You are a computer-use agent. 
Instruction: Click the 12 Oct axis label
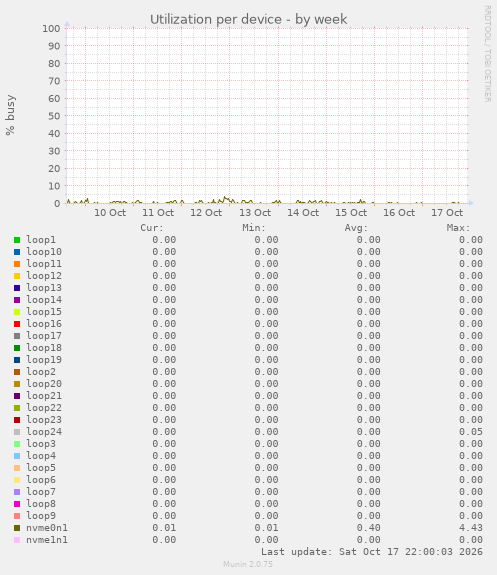206,213
